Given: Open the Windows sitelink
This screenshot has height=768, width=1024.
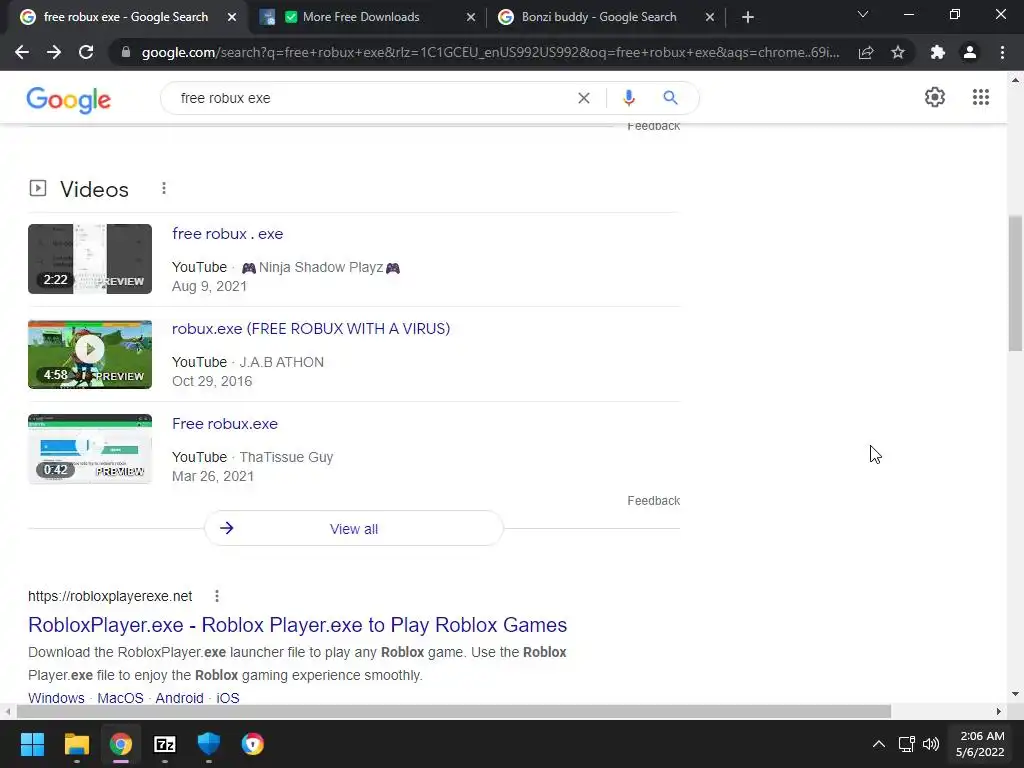Looking at the screenshot, I should [x=56, y=697].
